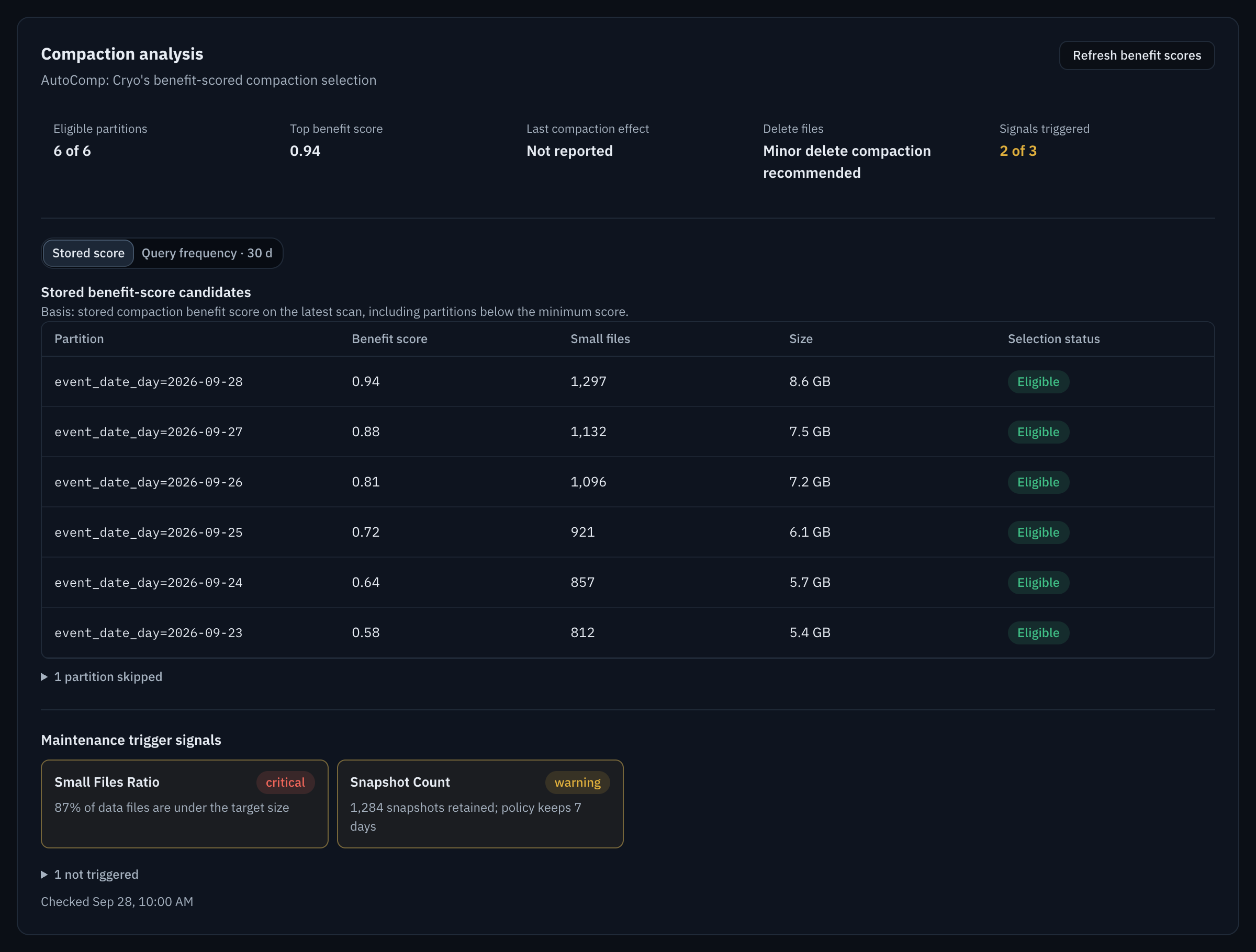Click the 857 small files cell
The image size is (1256, 952).
(x=582, y=582)
